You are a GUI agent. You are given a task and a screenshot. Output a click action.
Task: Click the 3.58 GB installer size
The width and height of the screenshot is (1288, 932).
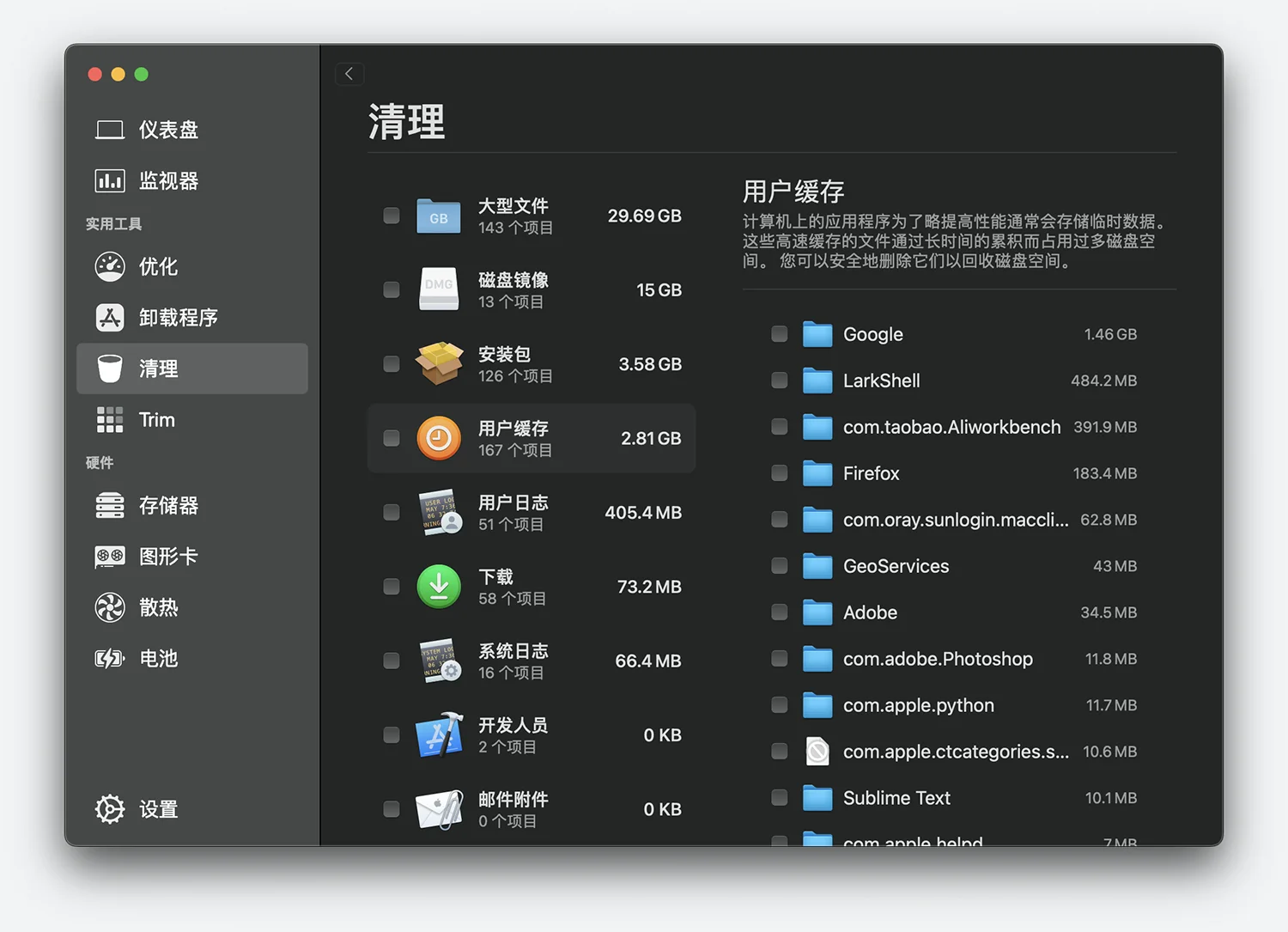click(x=650, y=364)
